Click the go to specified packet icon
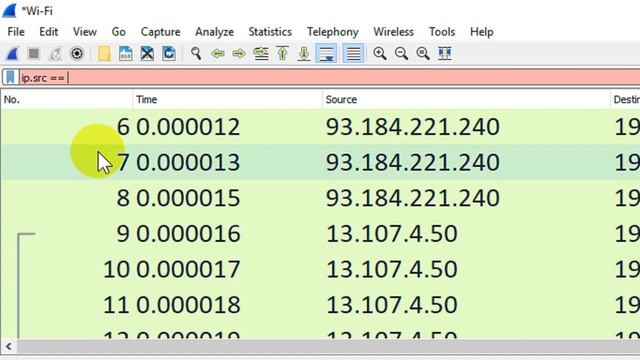Image resolution: width=640 pixels, height=360 pixels. [261, 53]
